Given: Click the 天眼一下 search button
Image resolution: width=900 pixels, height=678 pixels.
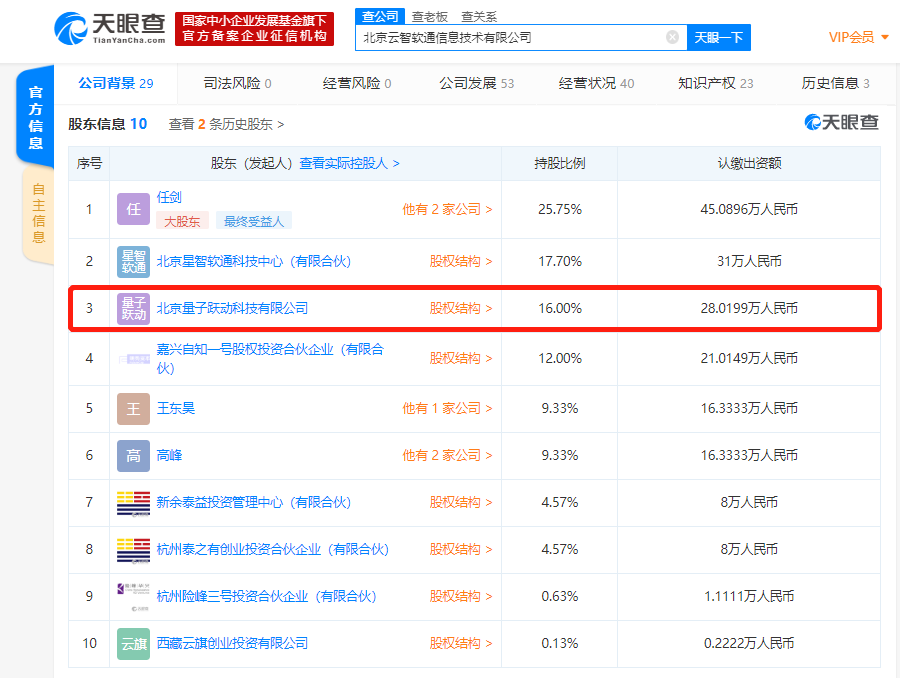Looking at the screenshot, I should (x=716, y=37).
